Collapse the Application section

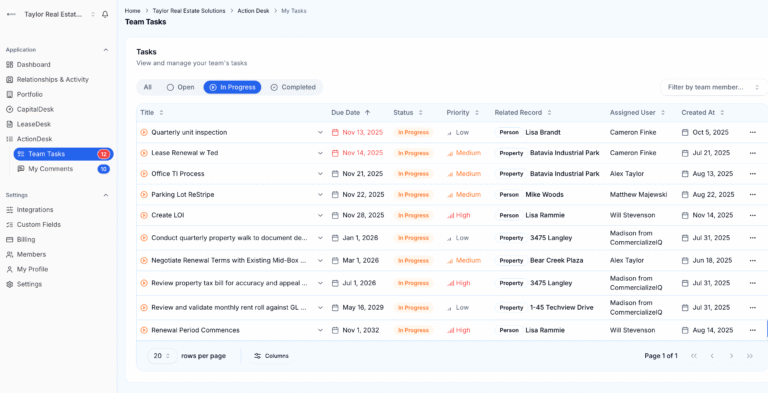[106, 50]
